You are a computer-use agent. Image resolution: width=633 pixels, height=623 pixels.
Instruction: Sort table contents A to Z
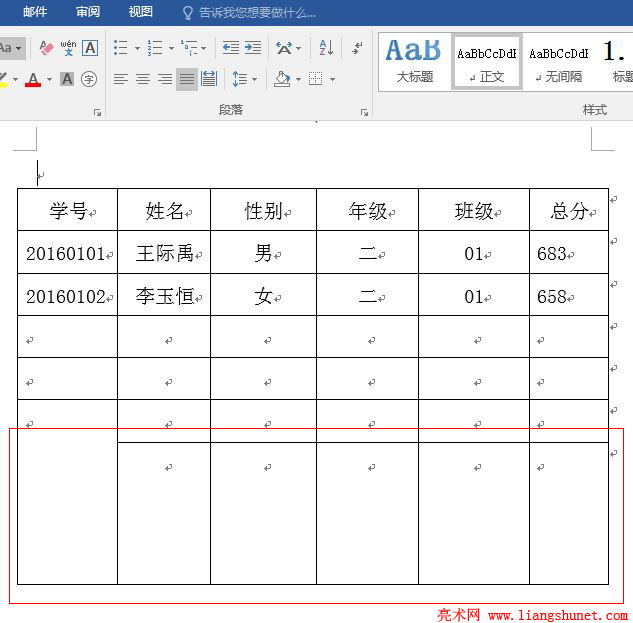[x=326, y=48]
